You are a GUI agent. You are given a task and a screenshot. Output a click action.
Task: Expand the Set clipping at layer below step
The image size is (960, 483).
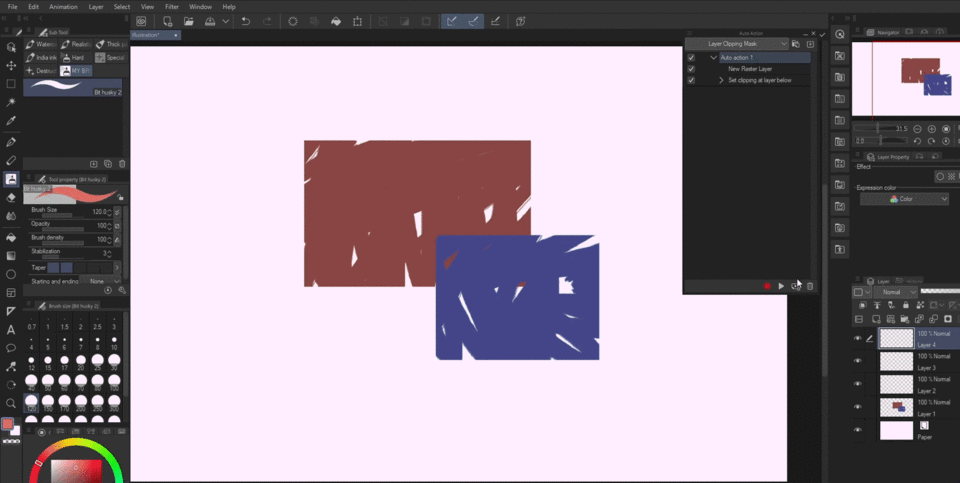click(x=721, y=80)
